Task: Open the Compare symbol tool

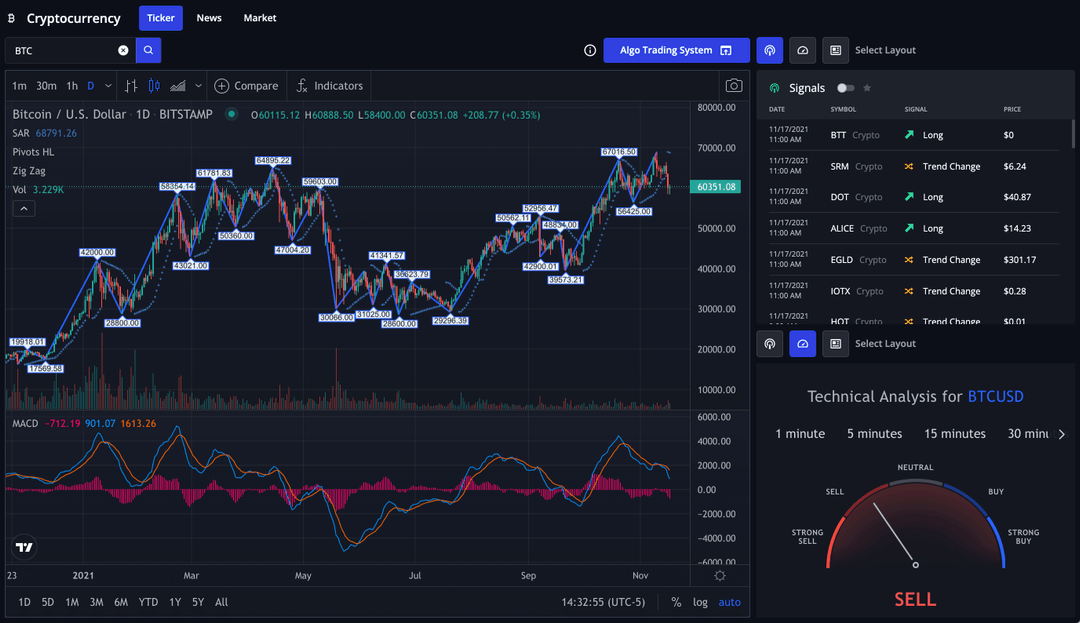Action: [247, 86]
